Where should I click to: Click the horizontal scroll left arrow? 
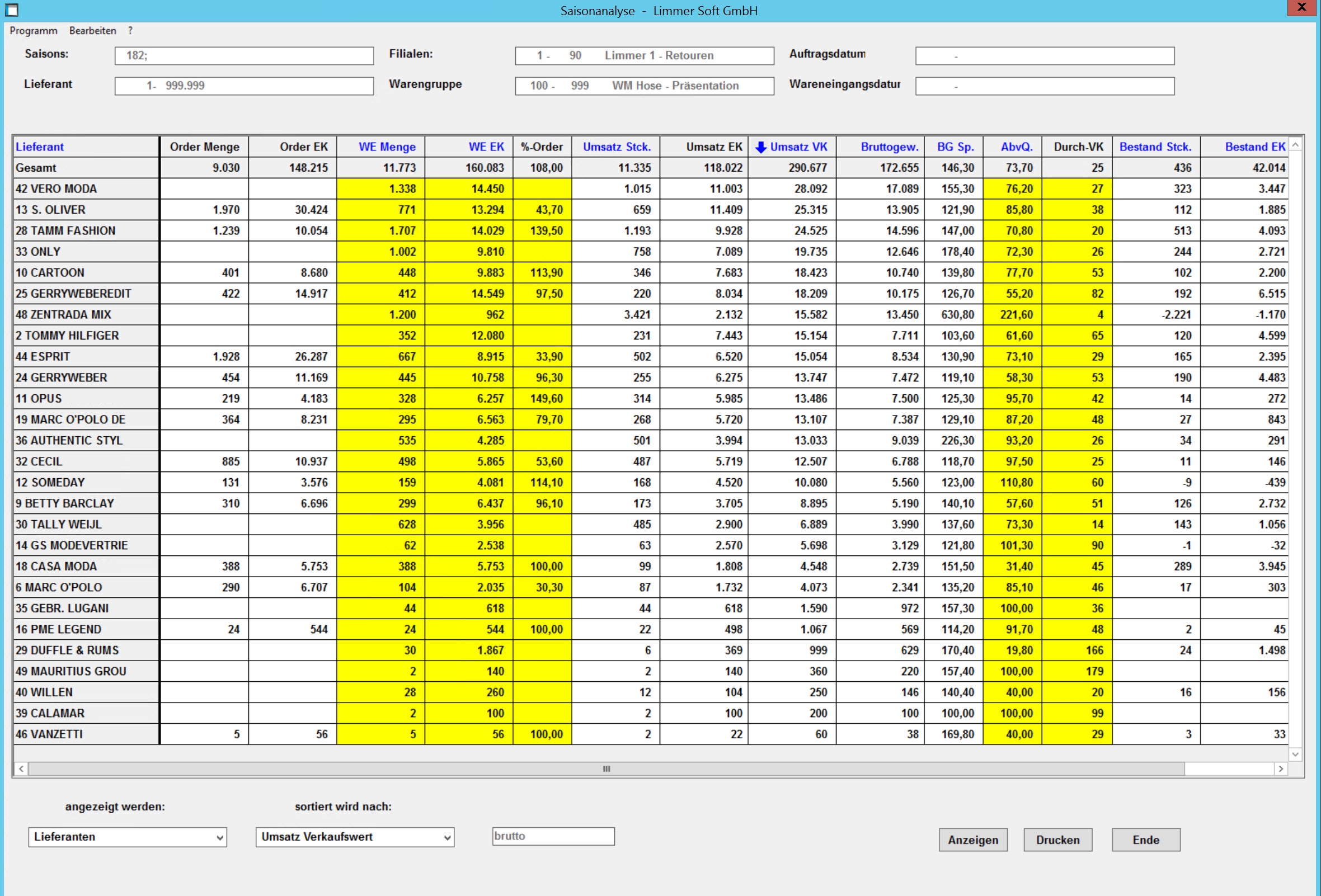[21, 768]
